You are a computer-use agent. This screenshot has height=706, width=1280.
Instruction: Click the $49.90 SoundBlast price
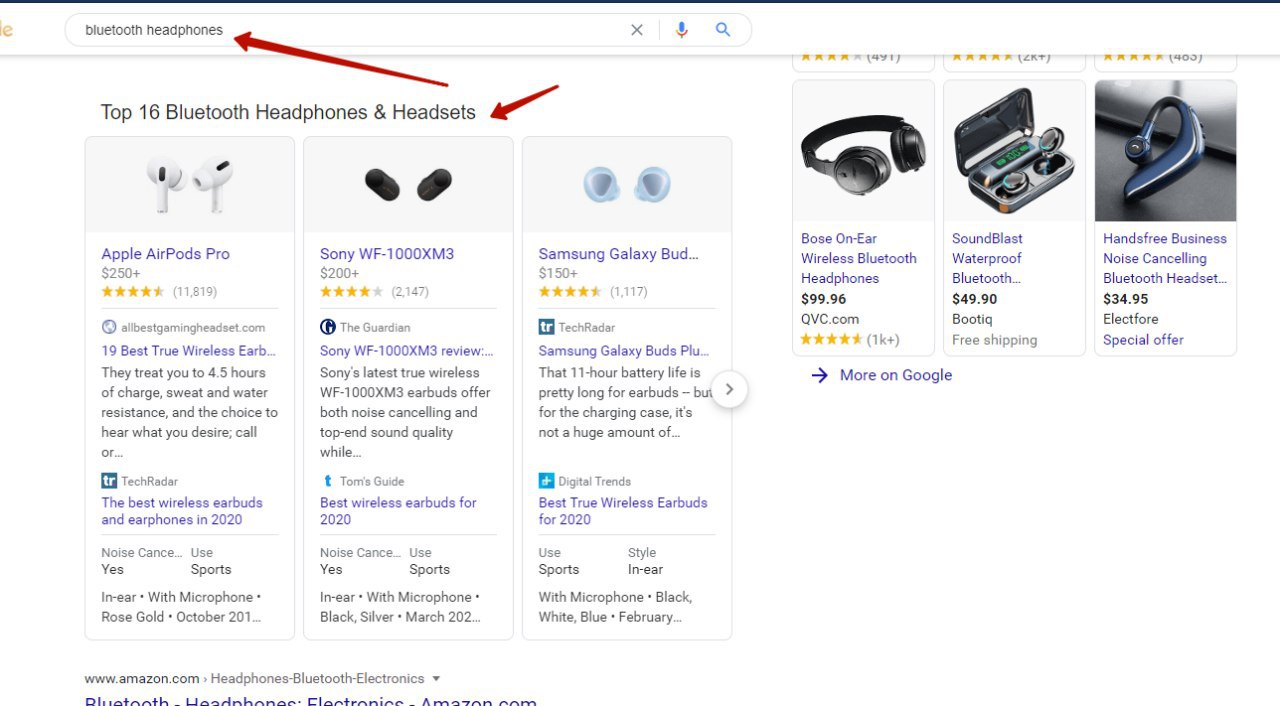click(975, 299)
